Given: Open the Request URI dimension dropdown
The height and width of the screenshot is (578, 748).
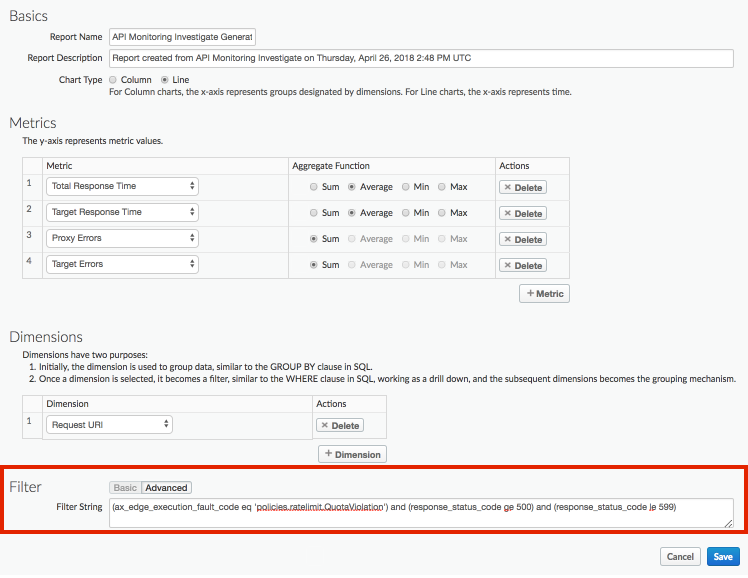Looking at the screenshot, I should pyautogui.click(x=109, y=424).
